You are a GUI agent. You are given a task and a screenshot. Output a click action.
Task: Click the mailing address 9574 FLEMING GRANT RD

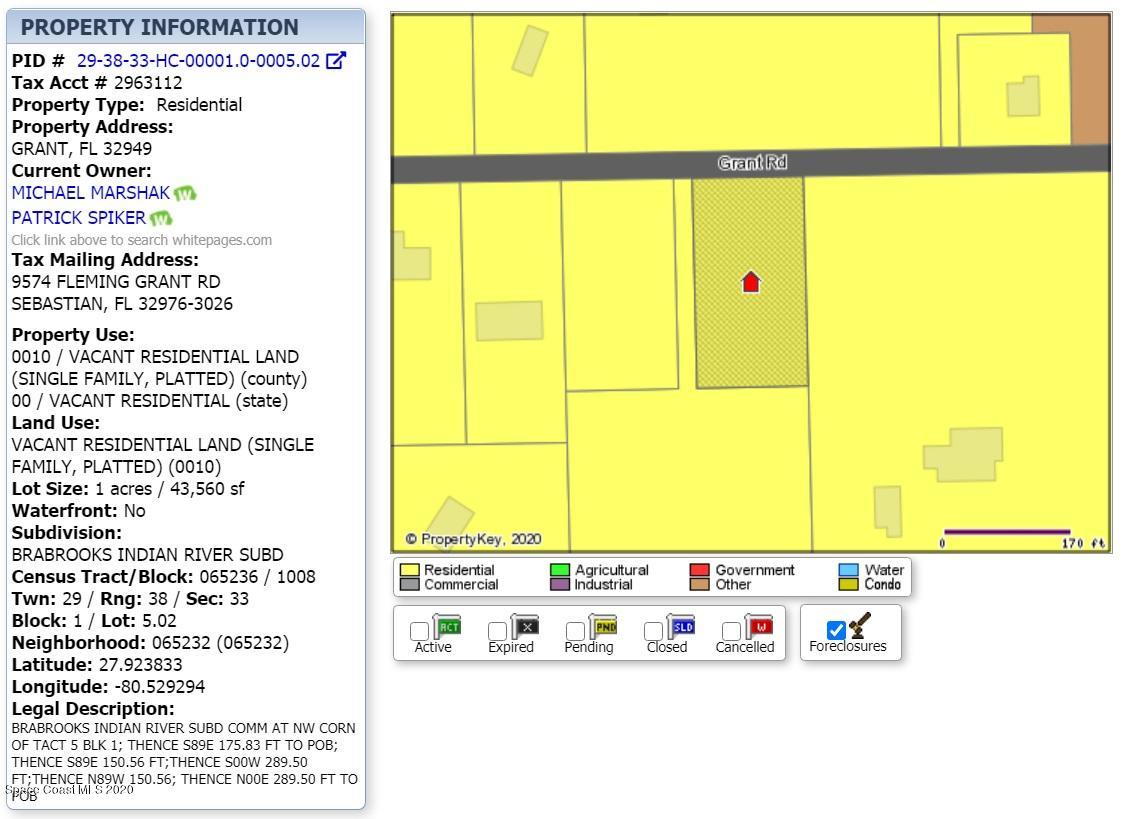coord(116,282)
